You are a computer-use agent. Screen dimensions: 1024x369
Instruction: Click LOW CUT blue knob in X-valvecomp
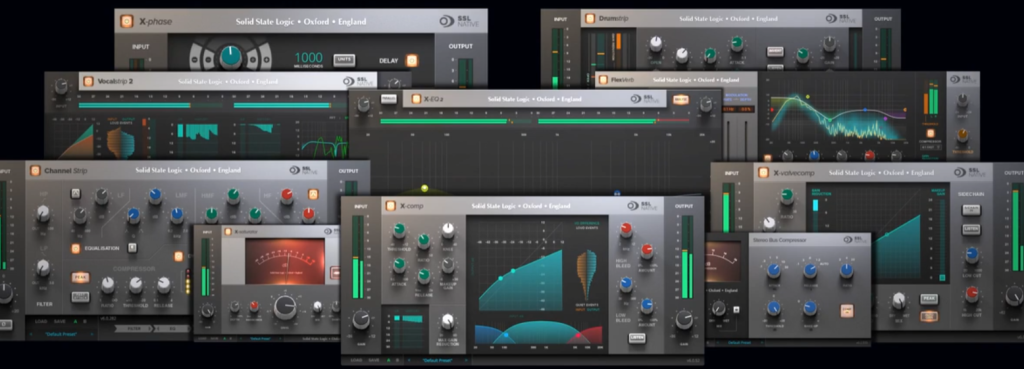tap(972, 254)
